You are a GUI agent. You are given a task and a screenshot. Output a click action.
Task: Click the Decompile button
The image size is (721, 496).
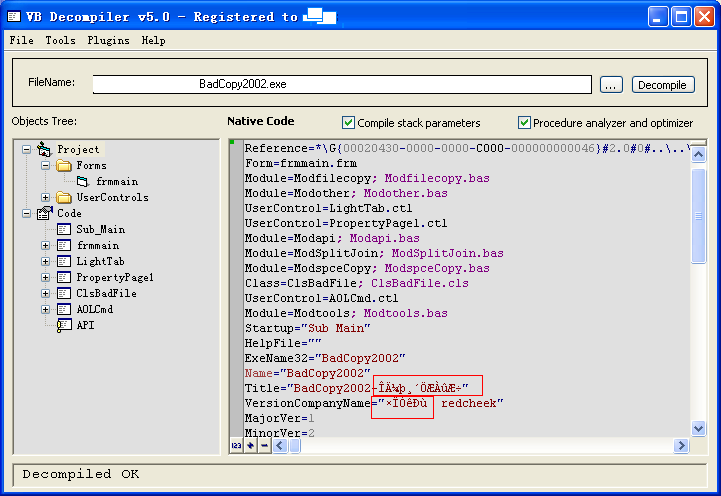click(x=663, y=85)
